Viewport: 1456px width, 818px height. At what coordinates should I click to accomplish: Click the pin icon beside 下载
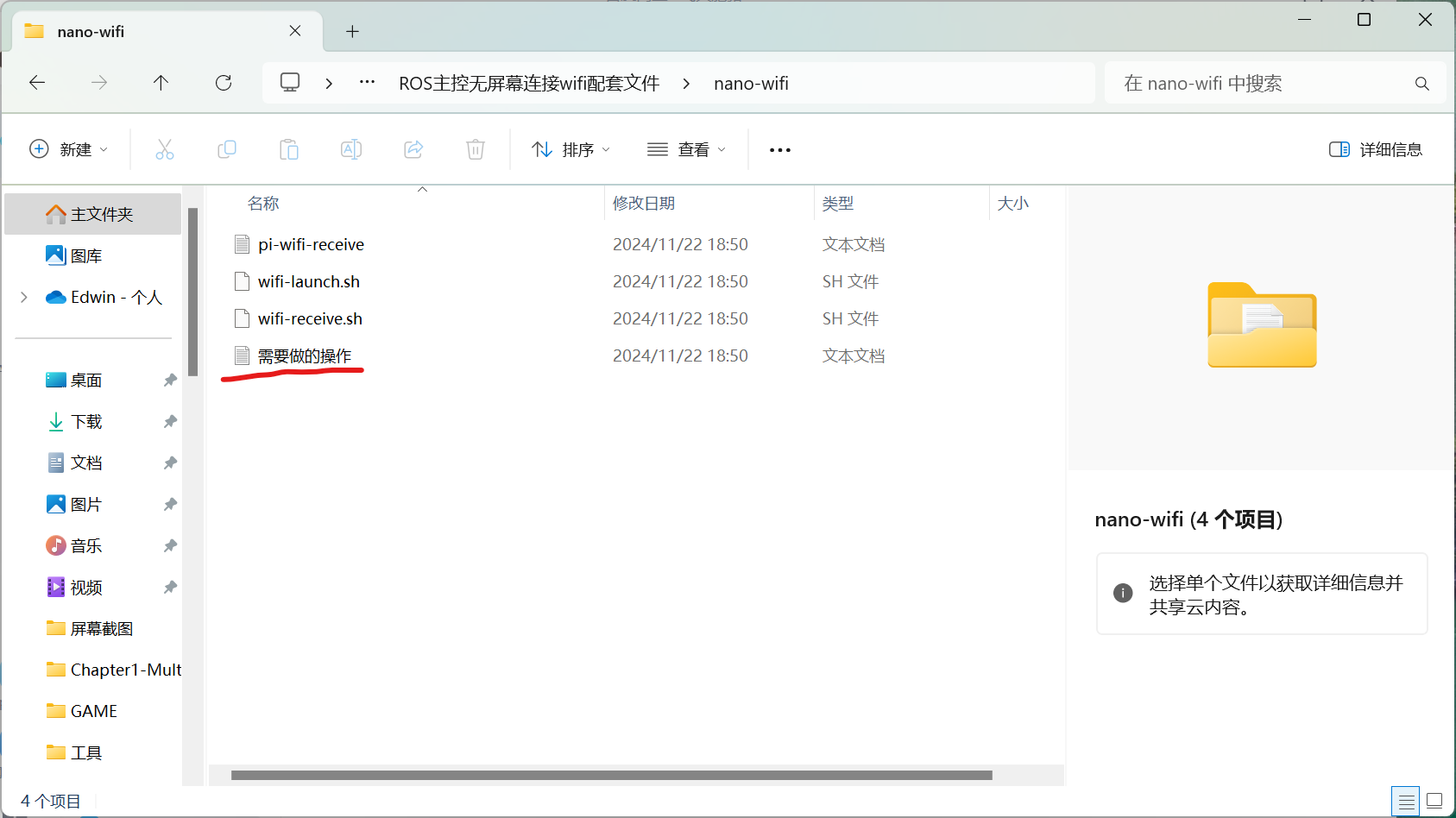pyautogui.click(x=170, y=421)
